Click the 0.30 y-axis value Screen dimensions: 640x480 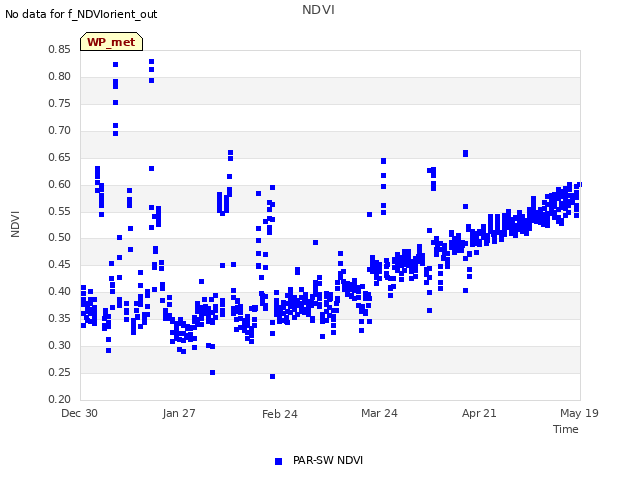tap(60, 345)
